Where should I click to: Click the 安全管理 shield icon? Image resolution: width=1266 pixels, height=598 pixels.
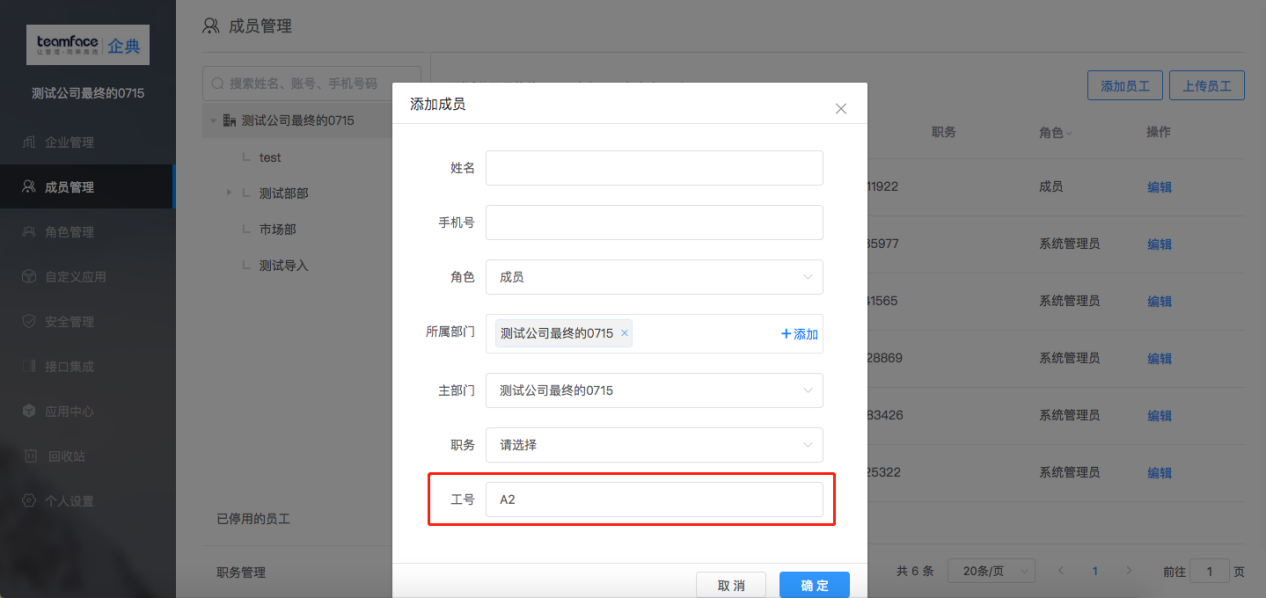click(29, 322)
